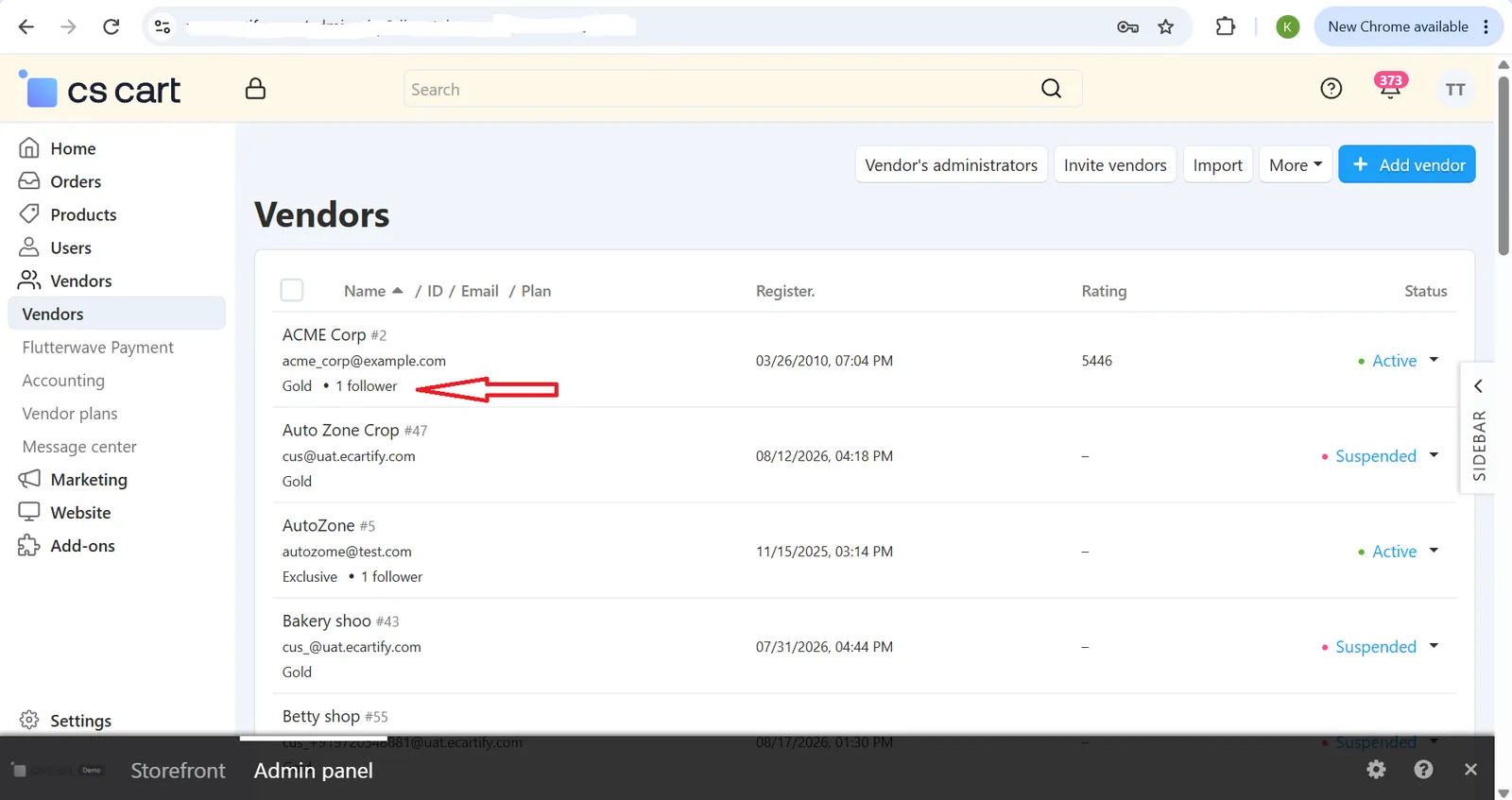Open Chrome profile K avatar
Viewport: 1512px width, 800px height.
coord(1287,27)
